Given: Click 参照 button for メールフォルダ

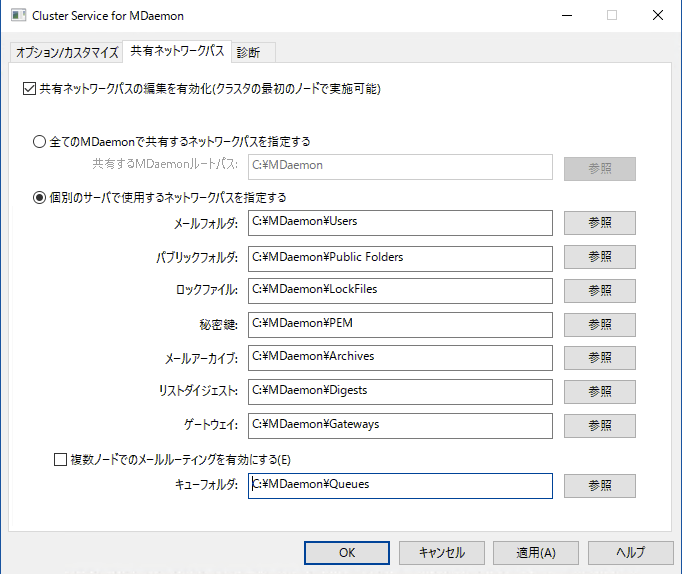Looking at the screenshot, I should [x=599, y=223].
